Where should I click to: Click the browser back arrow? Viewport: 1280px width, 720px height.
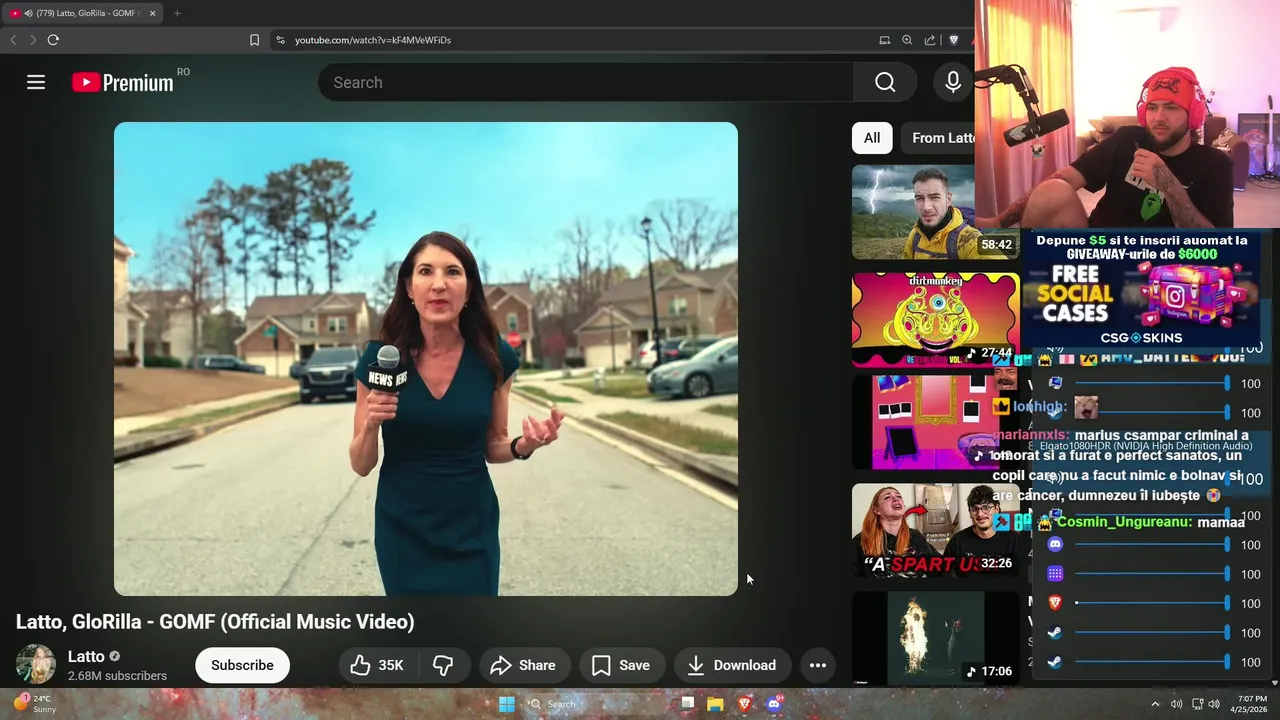point(13,40)
